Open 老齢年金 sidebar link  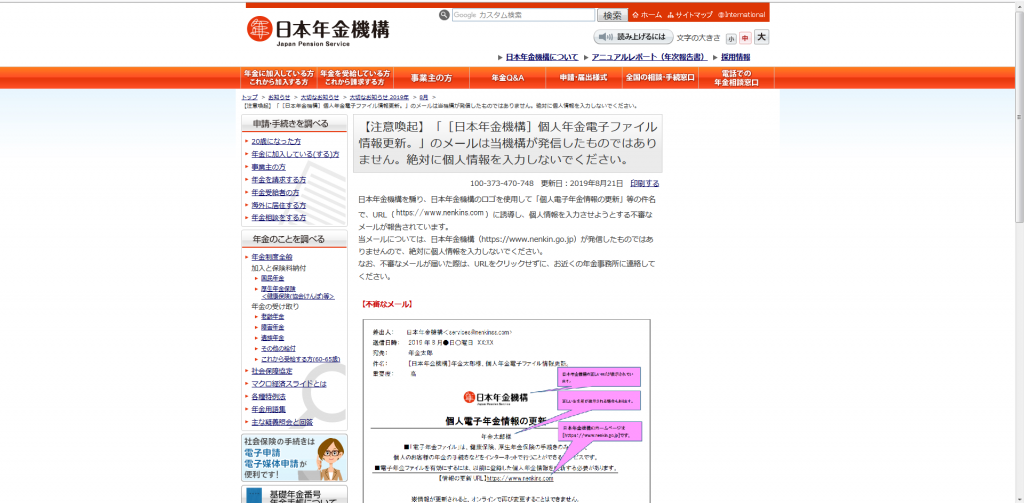click(273, 316)
